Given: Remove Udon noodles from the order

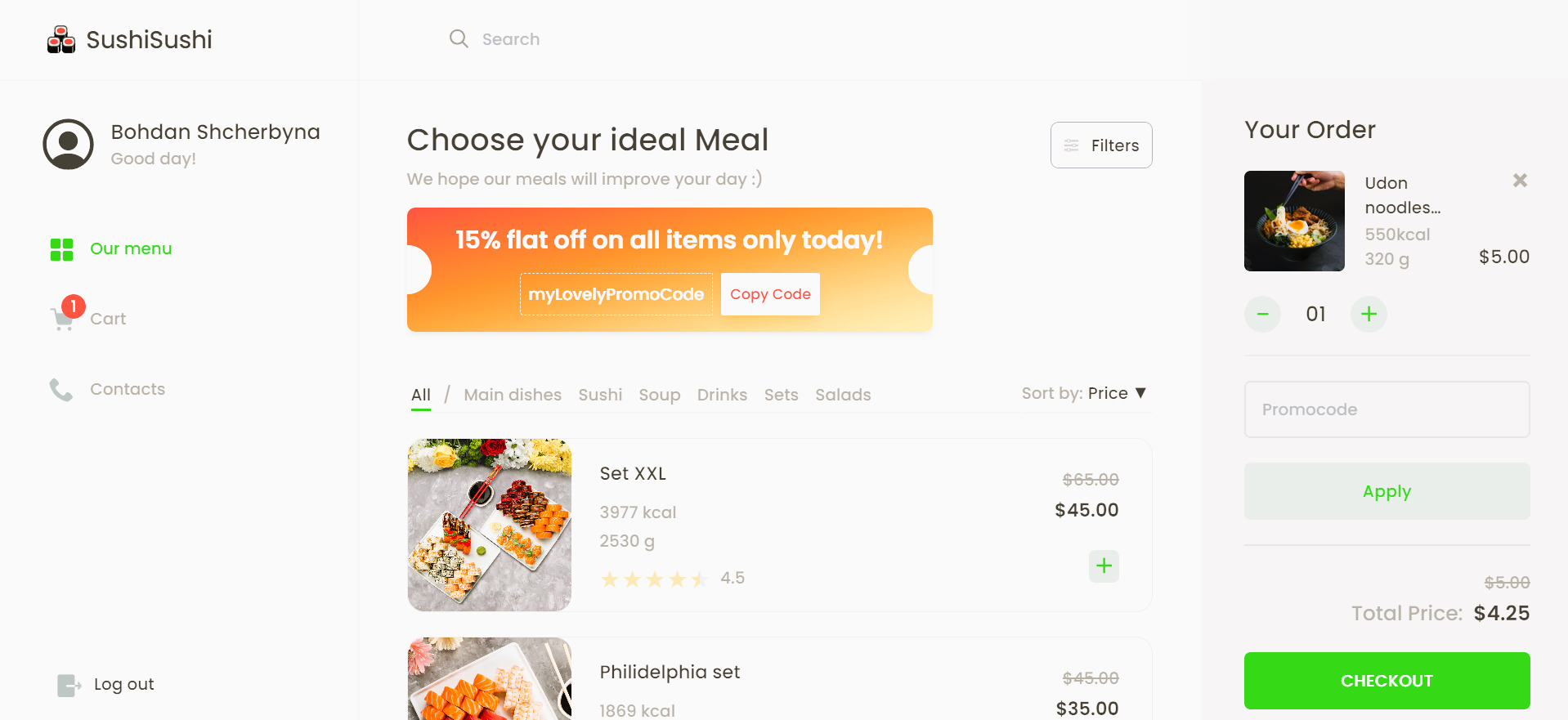Looking at the screenshot, I should tap(1520, 181).
